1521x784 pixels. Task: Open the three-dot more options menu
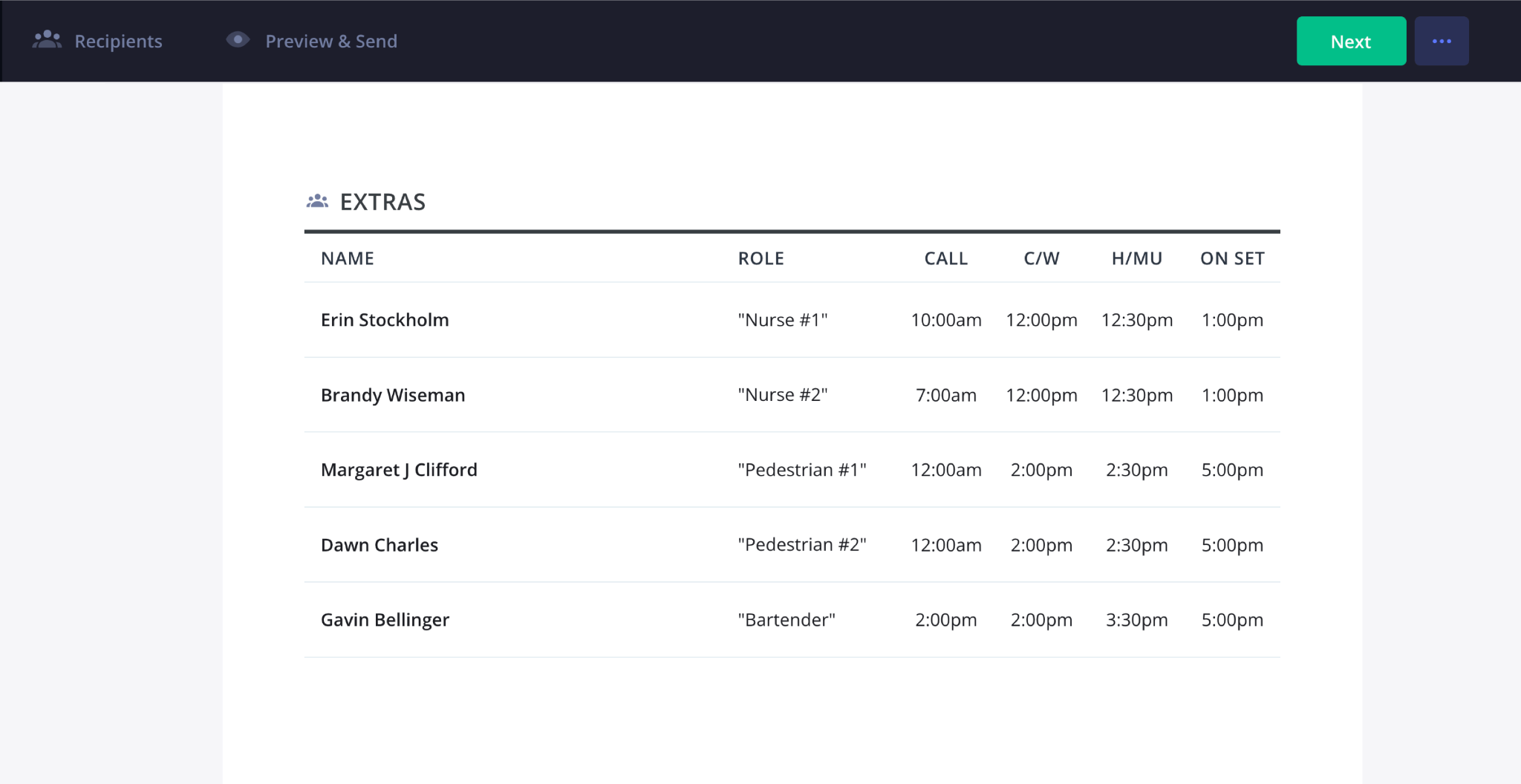pos(1441,42)
